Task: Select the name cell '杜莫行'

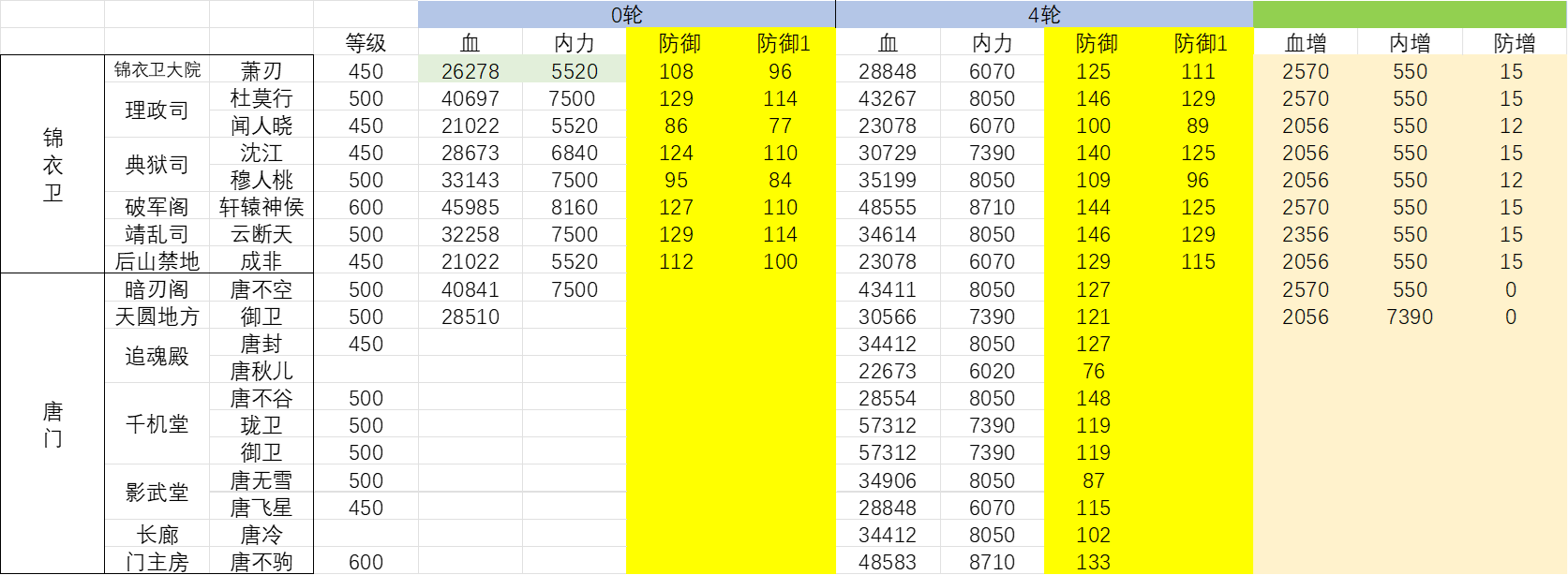Action: (x=261, y=98)
